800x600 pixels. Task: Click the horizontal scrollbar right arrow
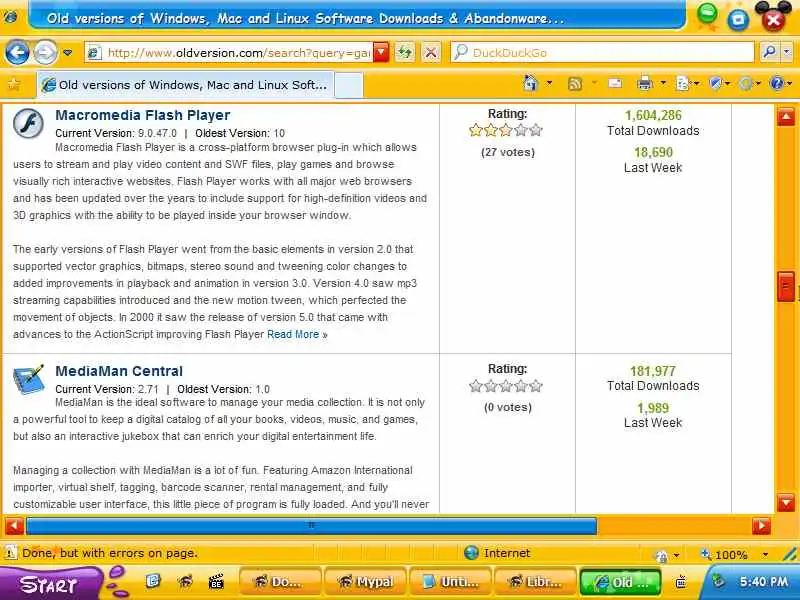tap(761, 526)
